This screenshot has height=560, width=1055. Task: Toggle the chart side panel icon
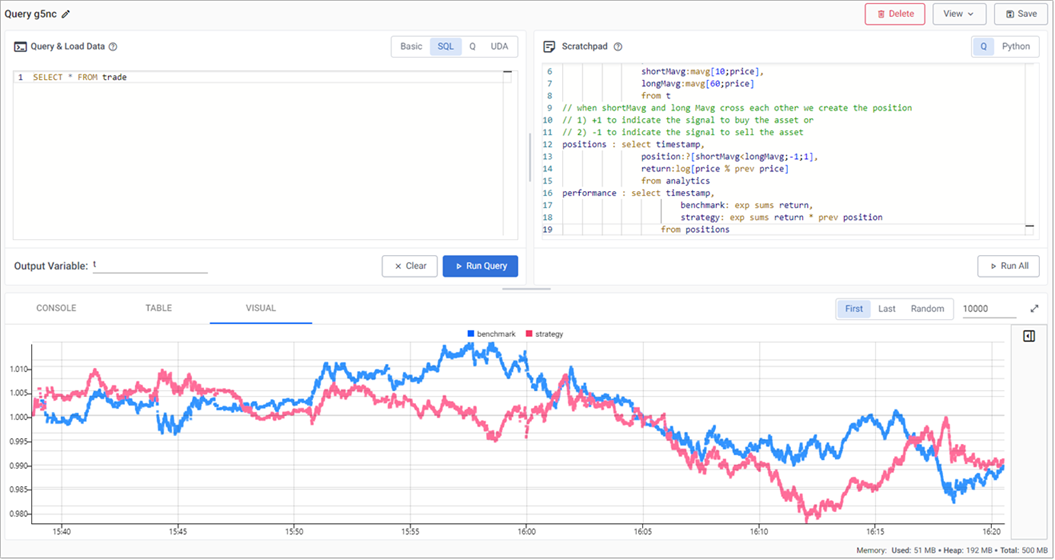point(1029,337)
